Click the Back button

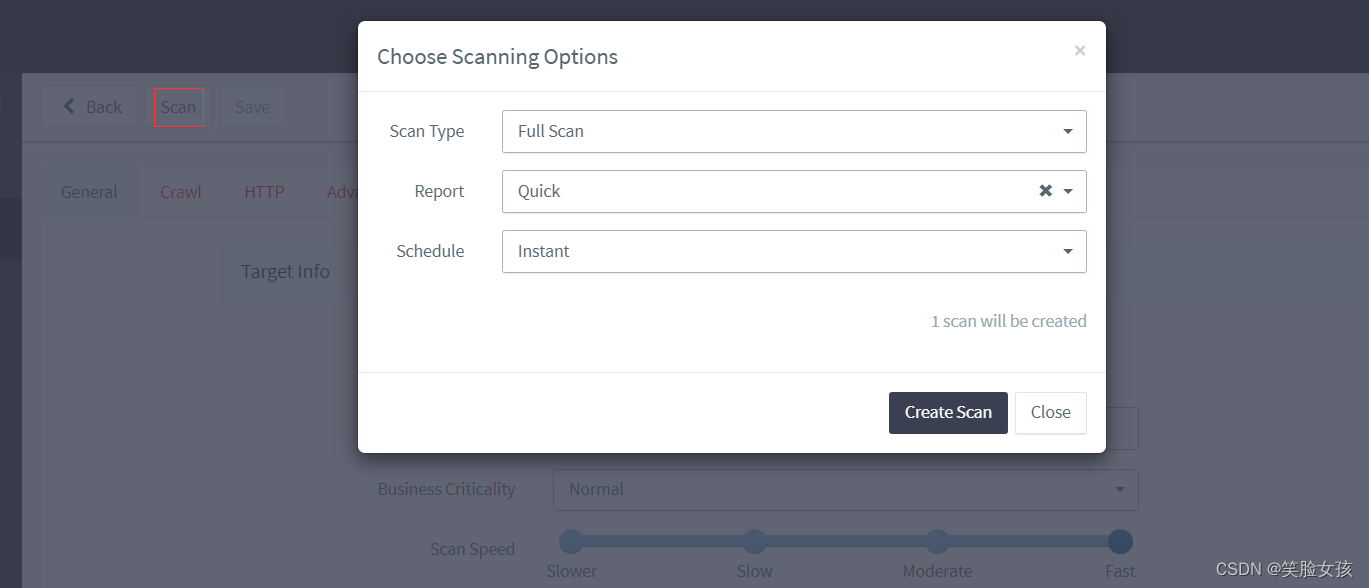pyautogui.click(x=91, y=107)
